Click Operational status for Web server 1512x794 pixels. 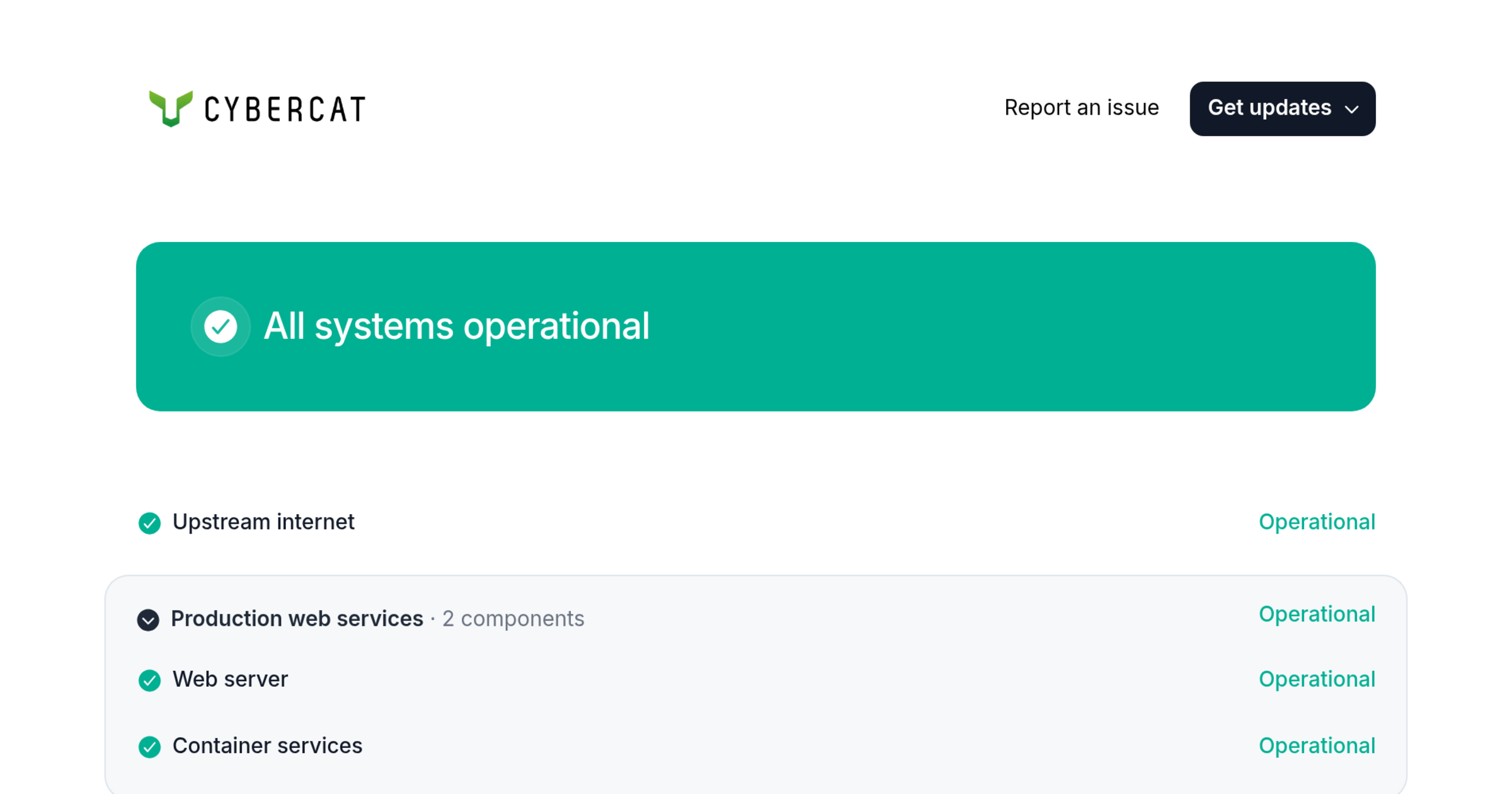point(1317,679)
